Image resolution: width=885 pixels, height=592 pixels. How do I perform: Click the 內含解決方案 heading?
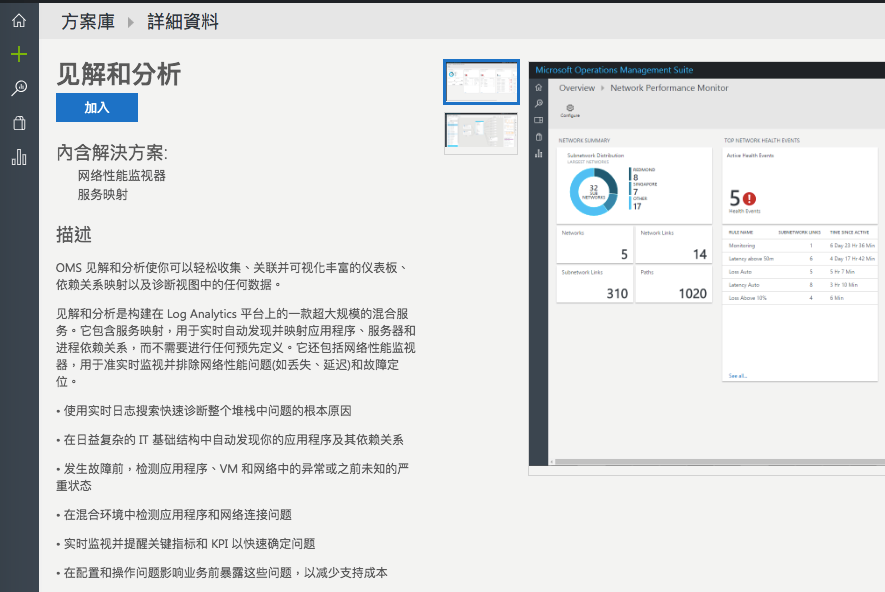[112, 152]
